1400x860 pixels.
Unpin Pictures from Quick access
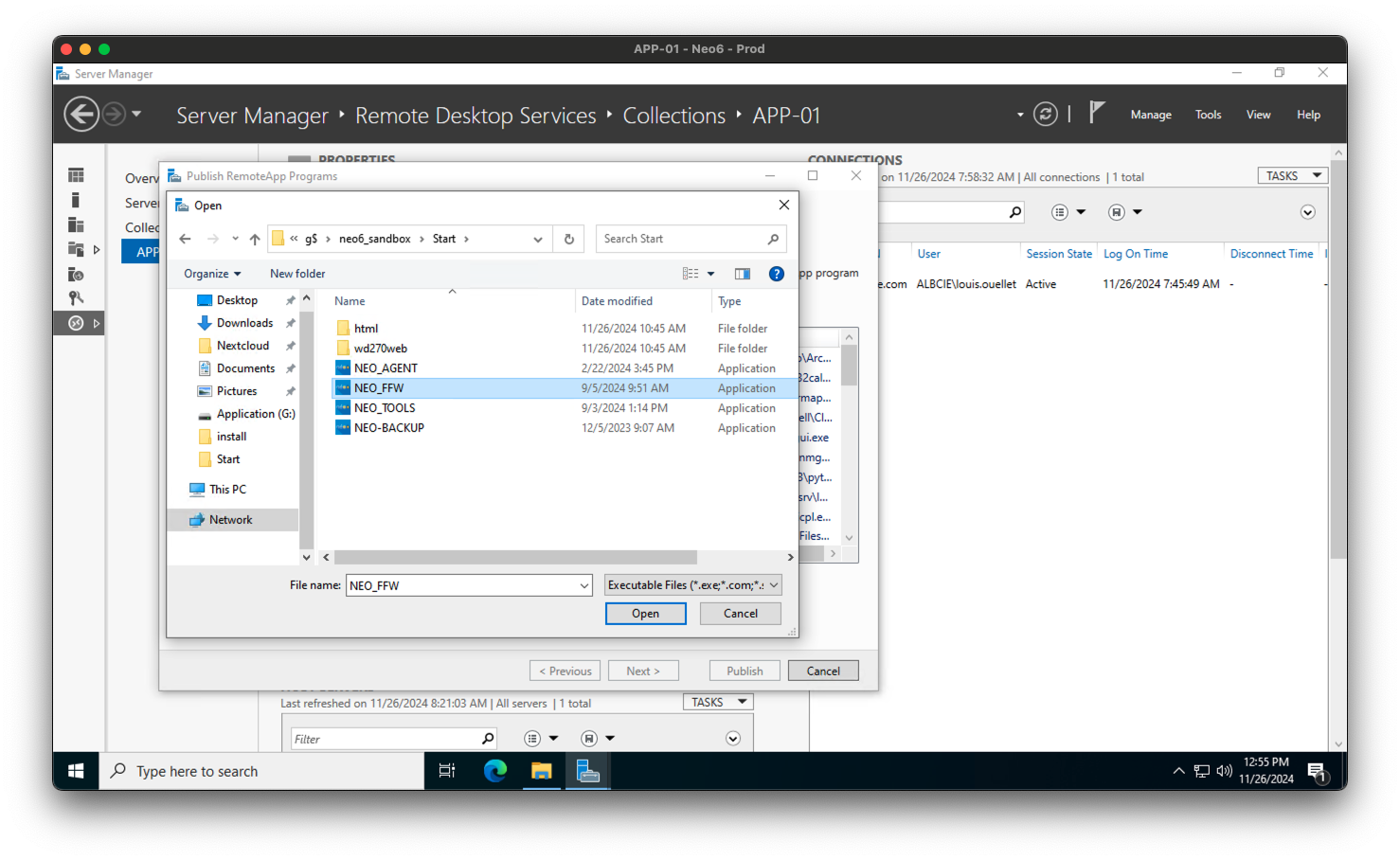[289, 390]
